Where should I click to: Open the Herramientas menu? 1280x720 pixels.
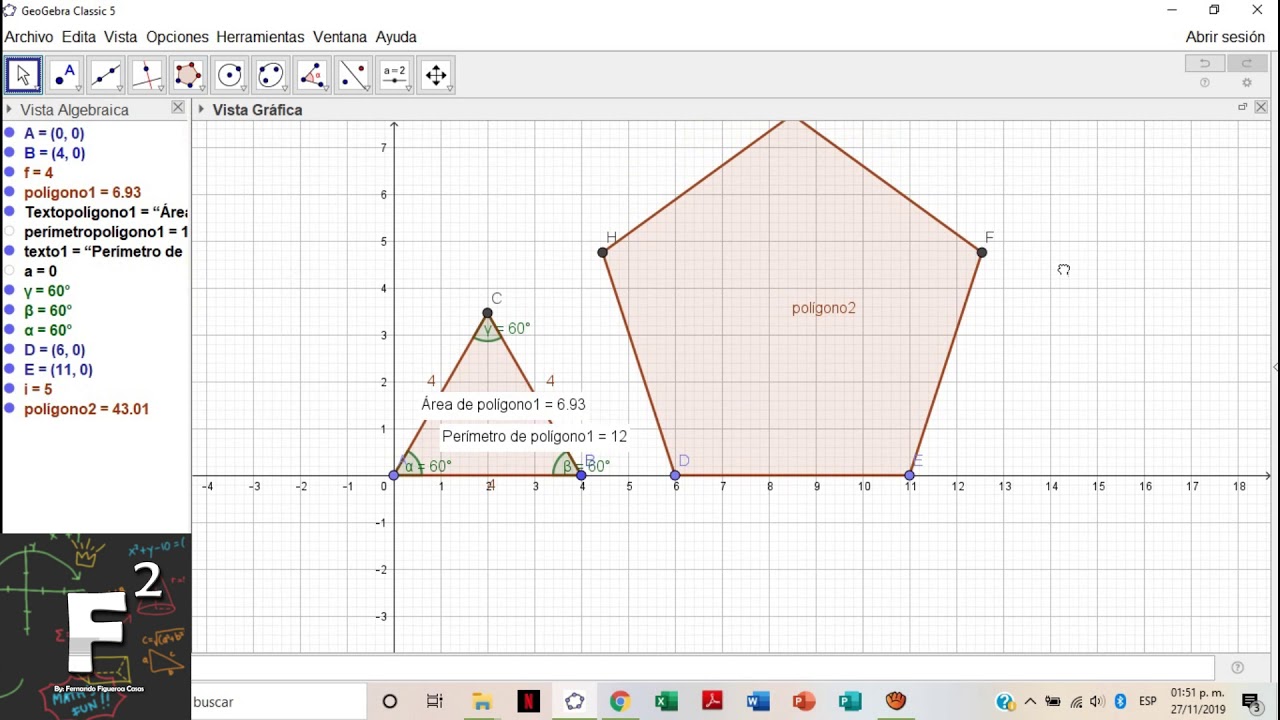[260, 37]
